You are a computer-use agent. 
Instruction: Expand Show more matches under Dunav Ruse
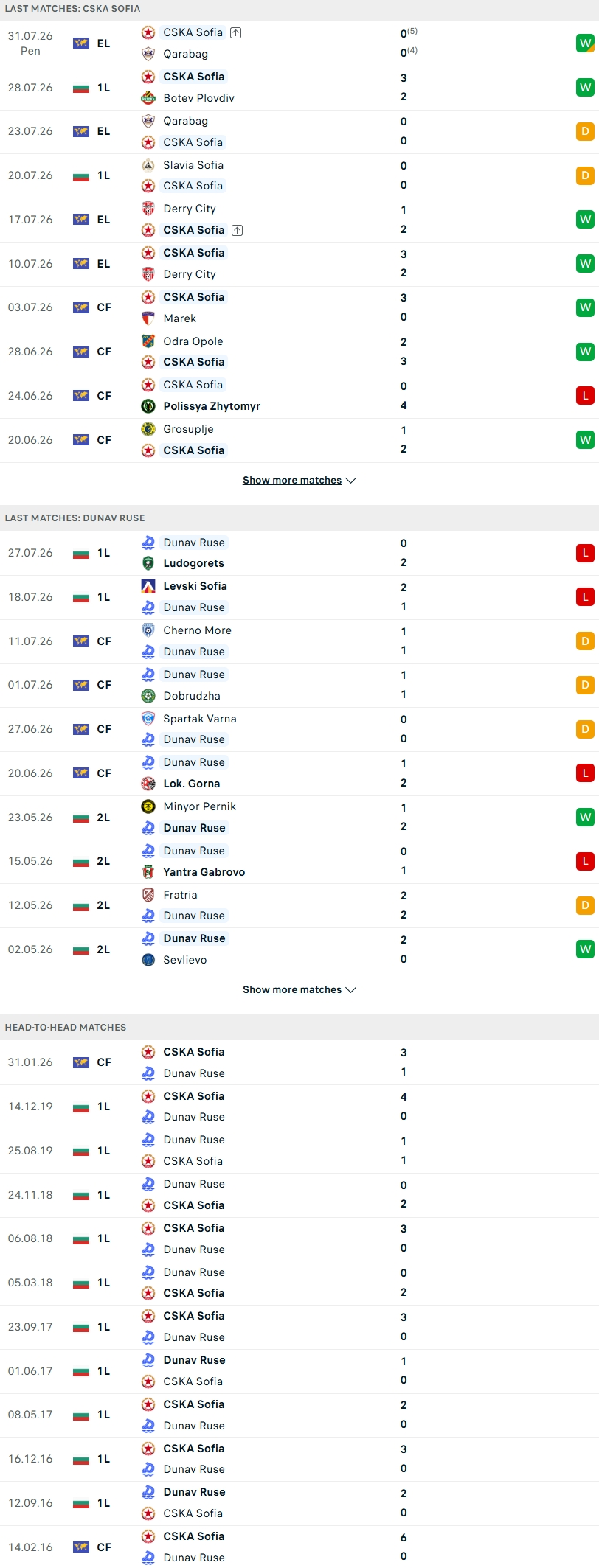coord(299,989)
